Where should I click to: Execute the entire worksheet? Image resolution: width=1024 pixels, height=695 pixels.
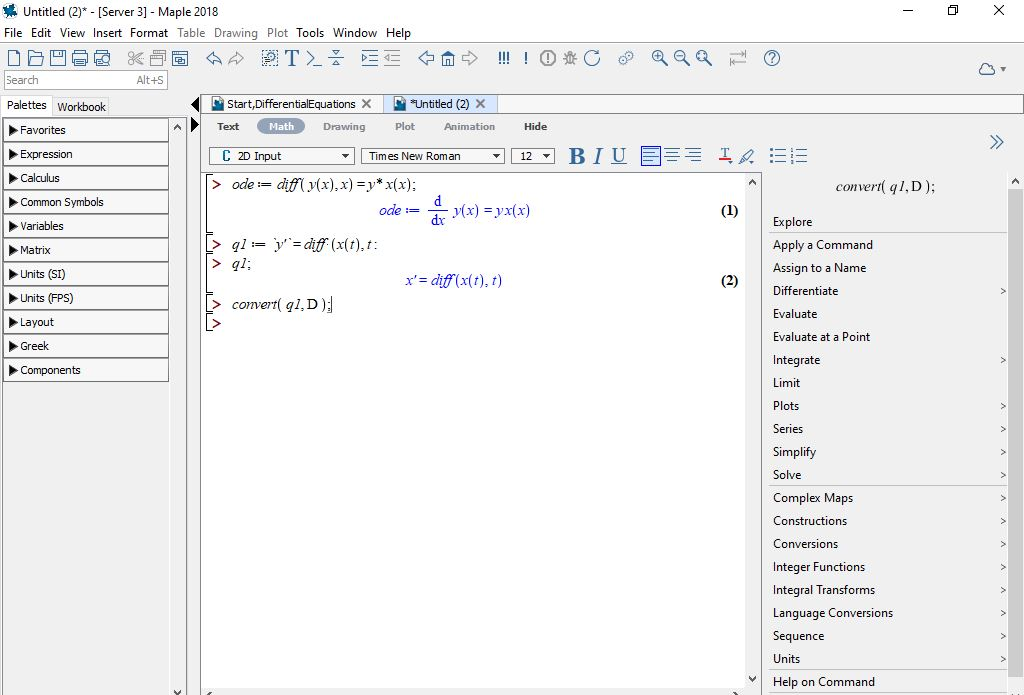503,58
